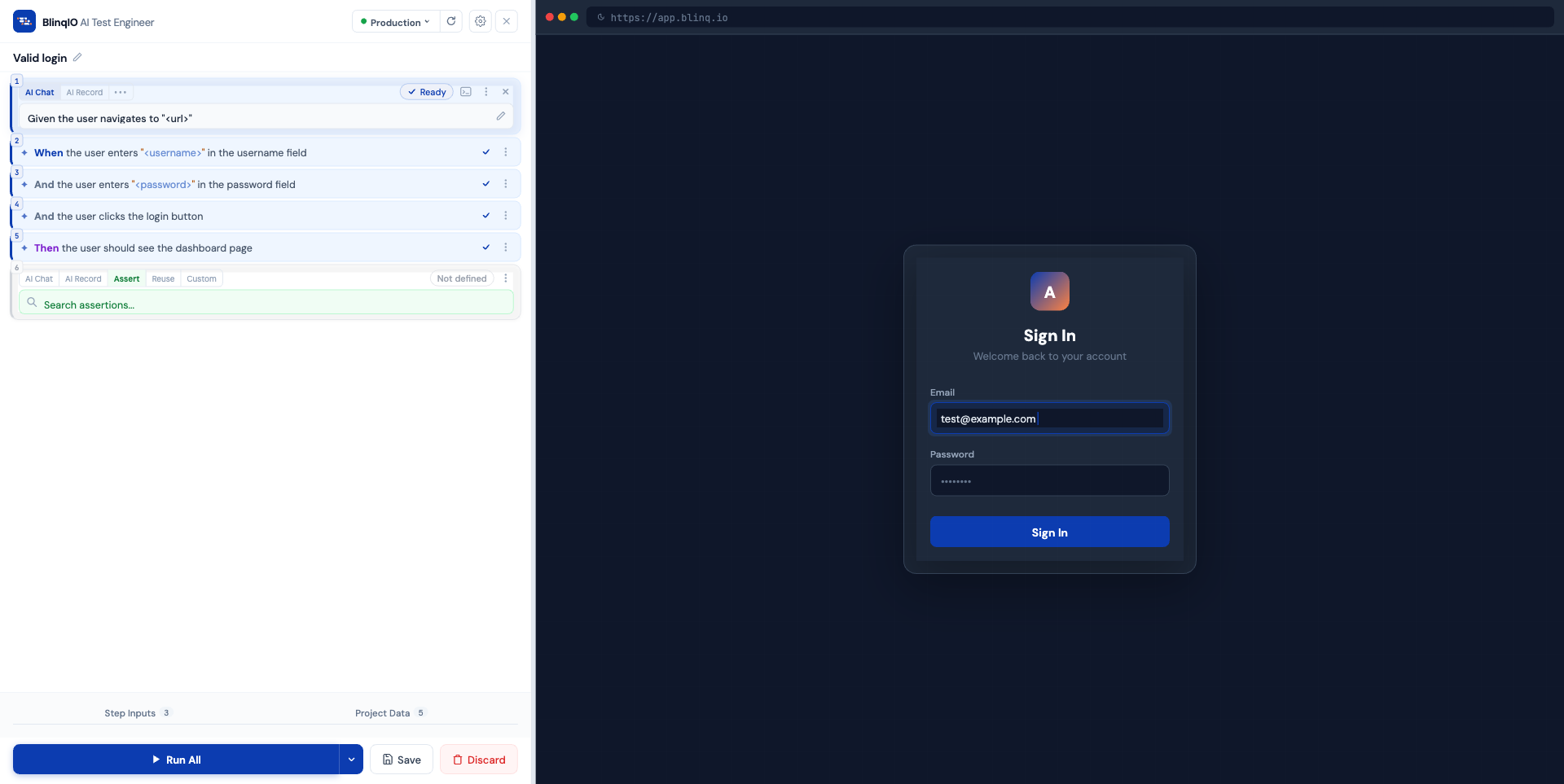Open the search icon in assertions field

[x=33, y=302]
